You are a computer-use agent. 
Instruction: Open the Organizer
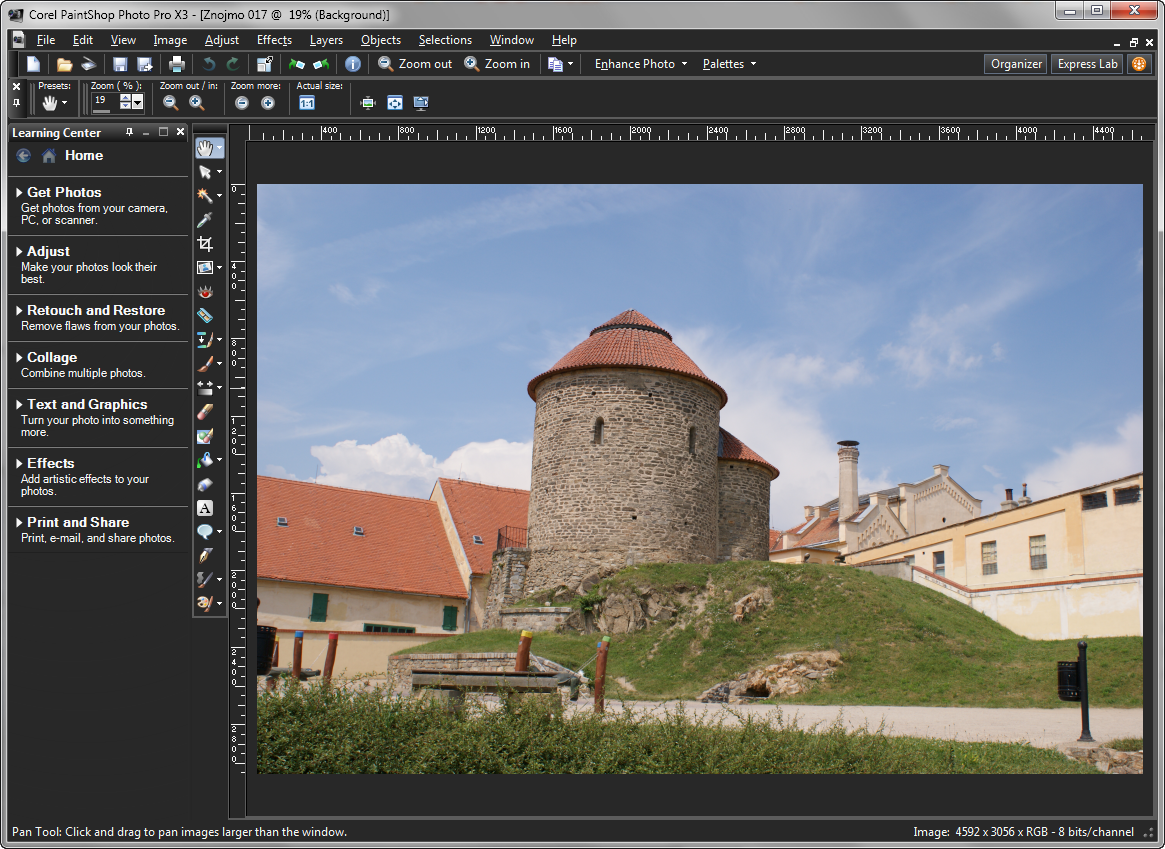pyautogui.click(x=1015, y=63)
